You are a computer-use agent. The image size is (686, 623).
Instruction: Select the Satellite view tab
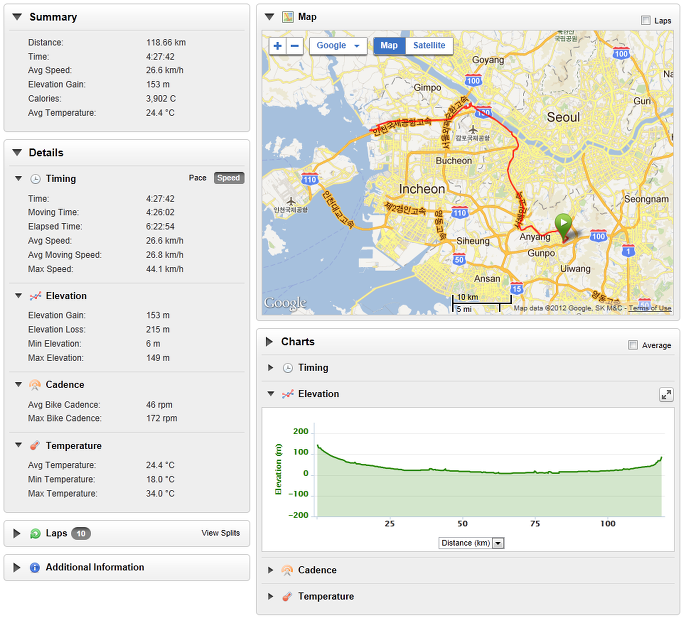pyautogui.click(x=429, y=46)
